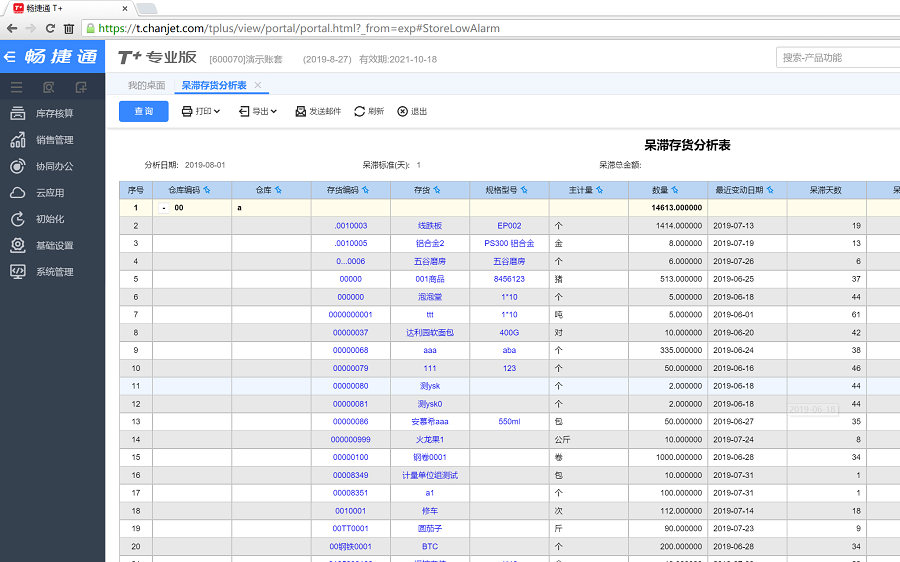This screenshot has width=900, height=562.
Task: Open the 系统管理 system management module
Action: [54, 272]
